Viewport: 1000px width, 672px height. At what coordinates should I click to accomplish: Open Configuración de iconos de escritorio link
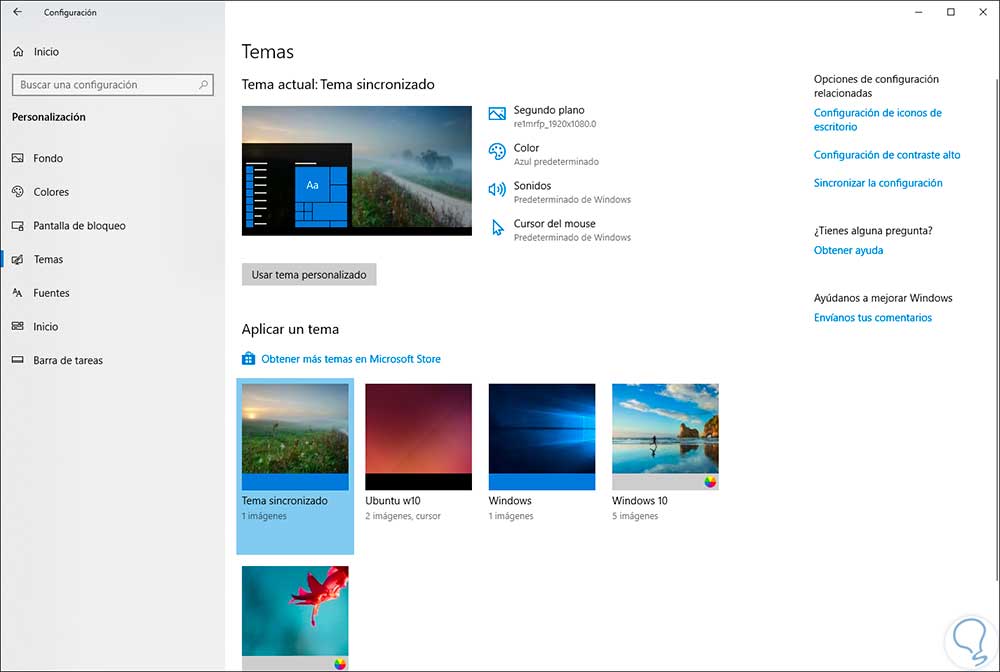878,120
